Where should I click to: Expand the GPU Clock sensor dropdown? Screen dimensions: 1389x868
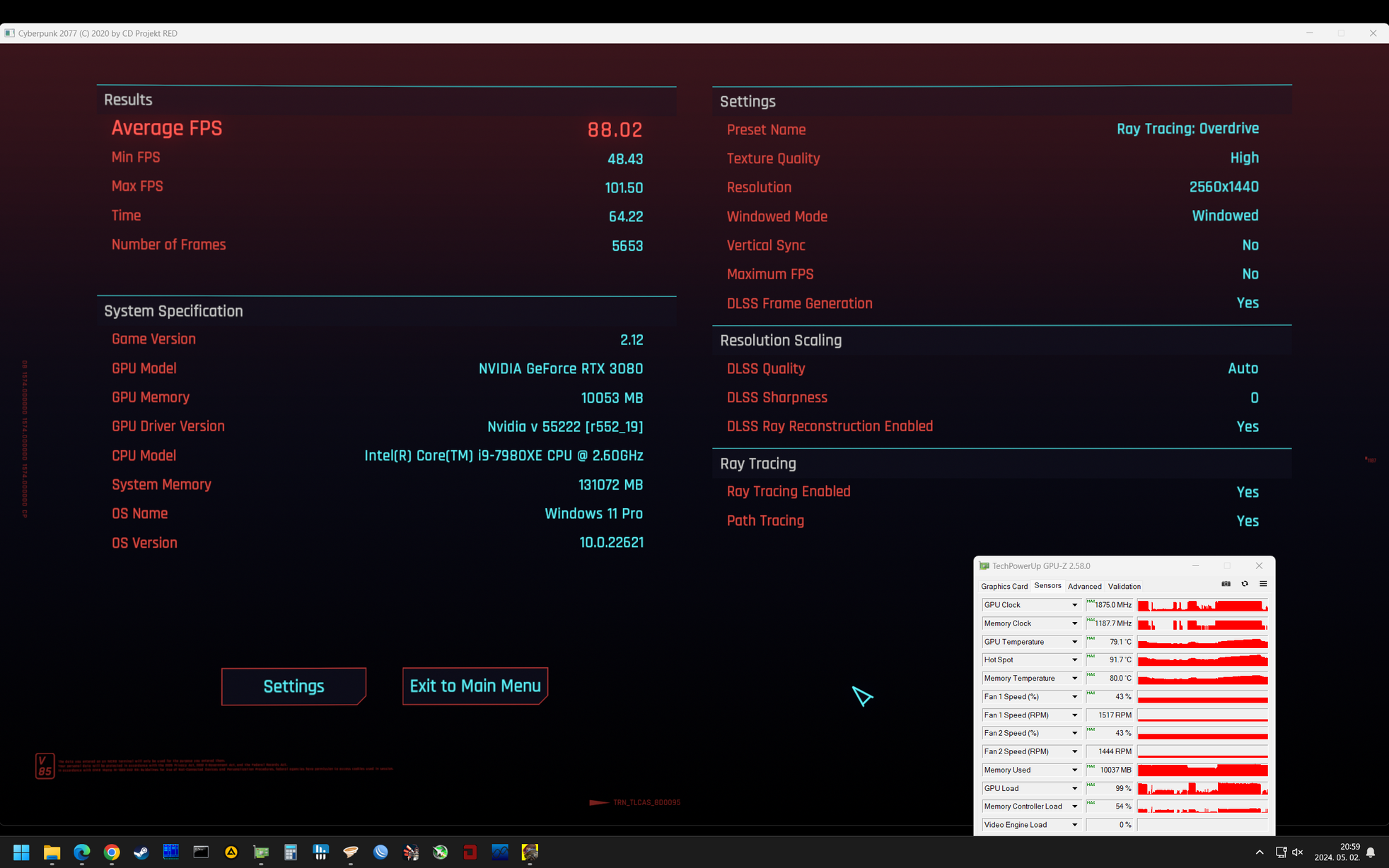(x=1074, y=605)
